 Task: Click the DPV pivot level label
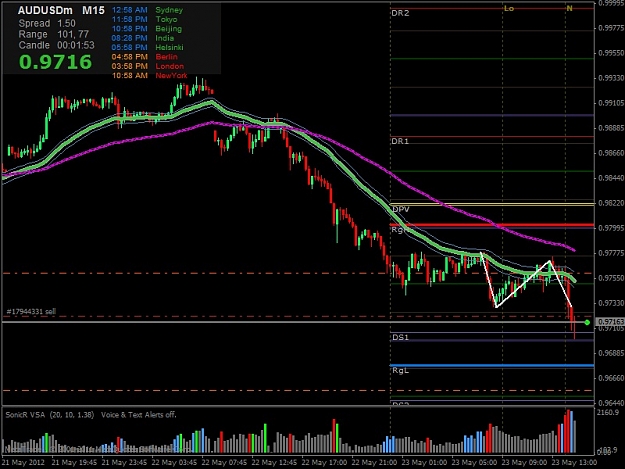(x=401, y=209)
